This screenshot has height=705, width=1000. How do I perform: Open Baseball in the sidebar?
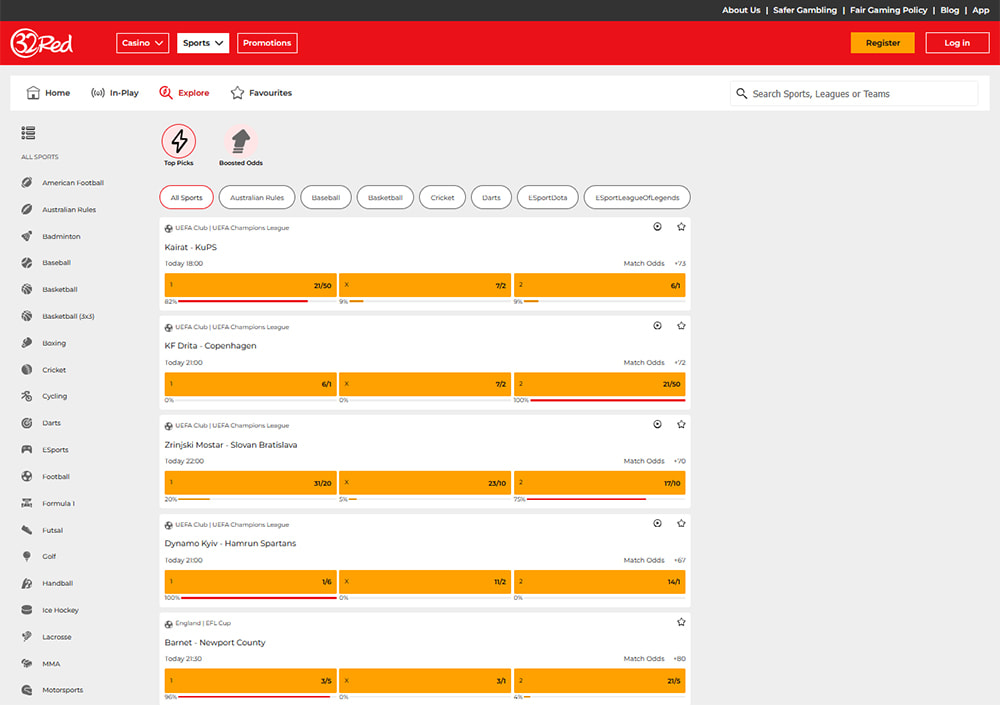pyautogui.click(x=46, y=262)
